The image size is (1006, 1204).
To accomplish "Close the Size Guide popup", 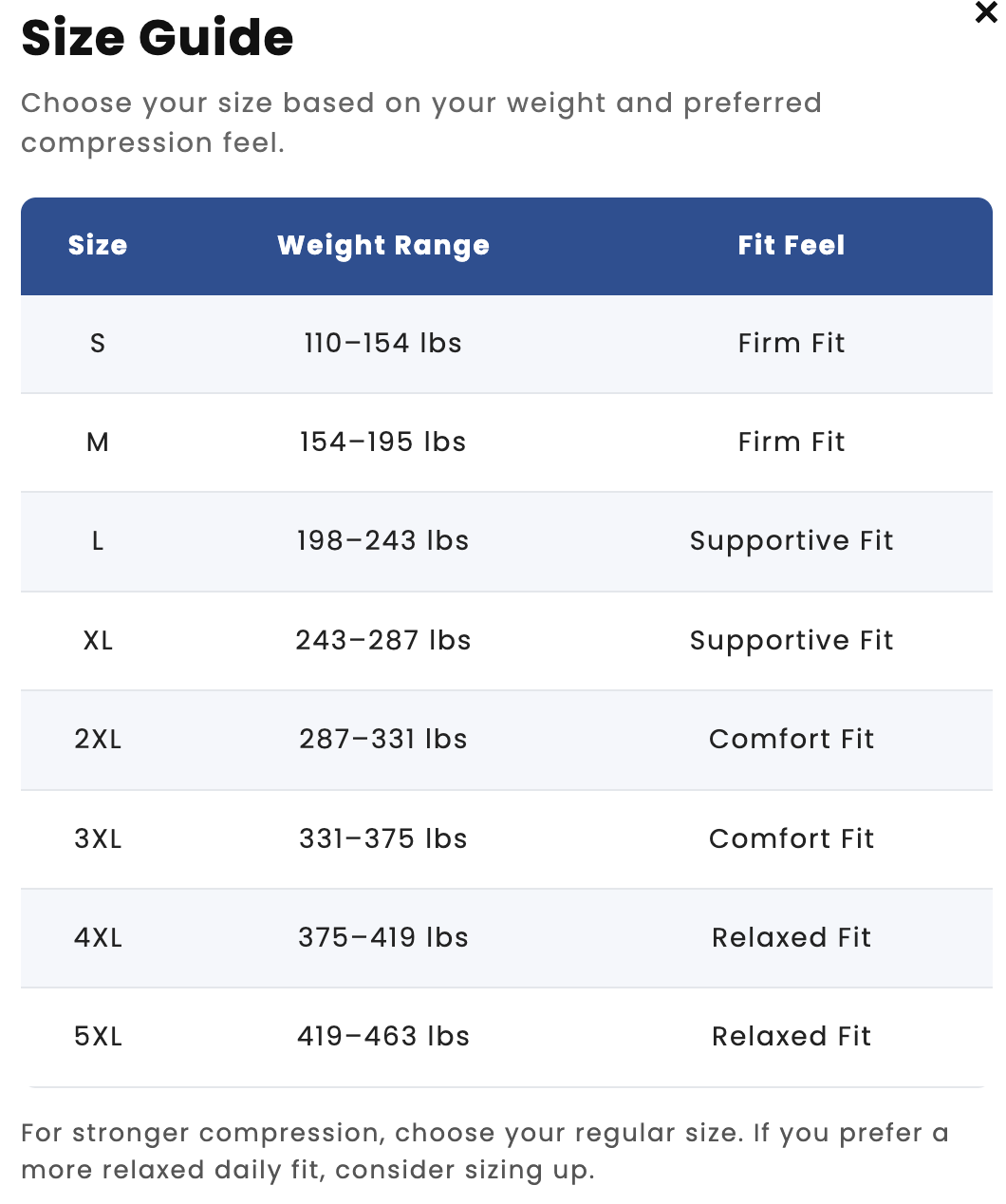I will pyautogui.click(x=986, y=13).
